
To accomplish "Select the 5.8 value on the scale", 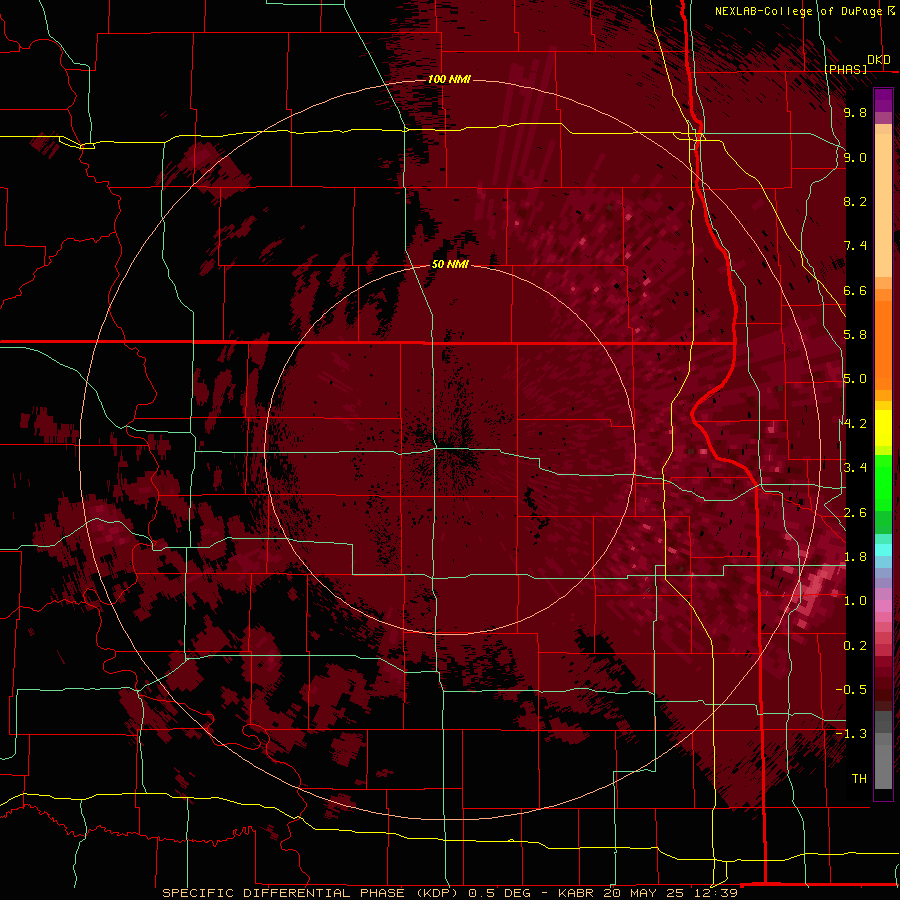I will (855, 335).
